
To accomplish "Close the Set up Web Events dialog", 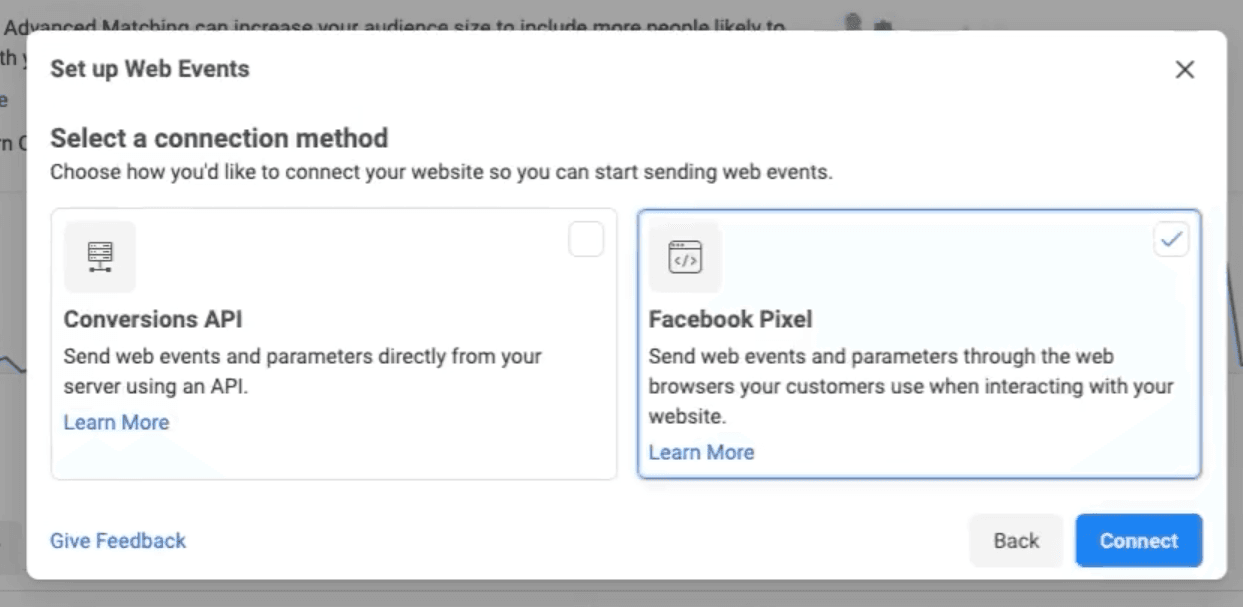I will coord(1185,70).
